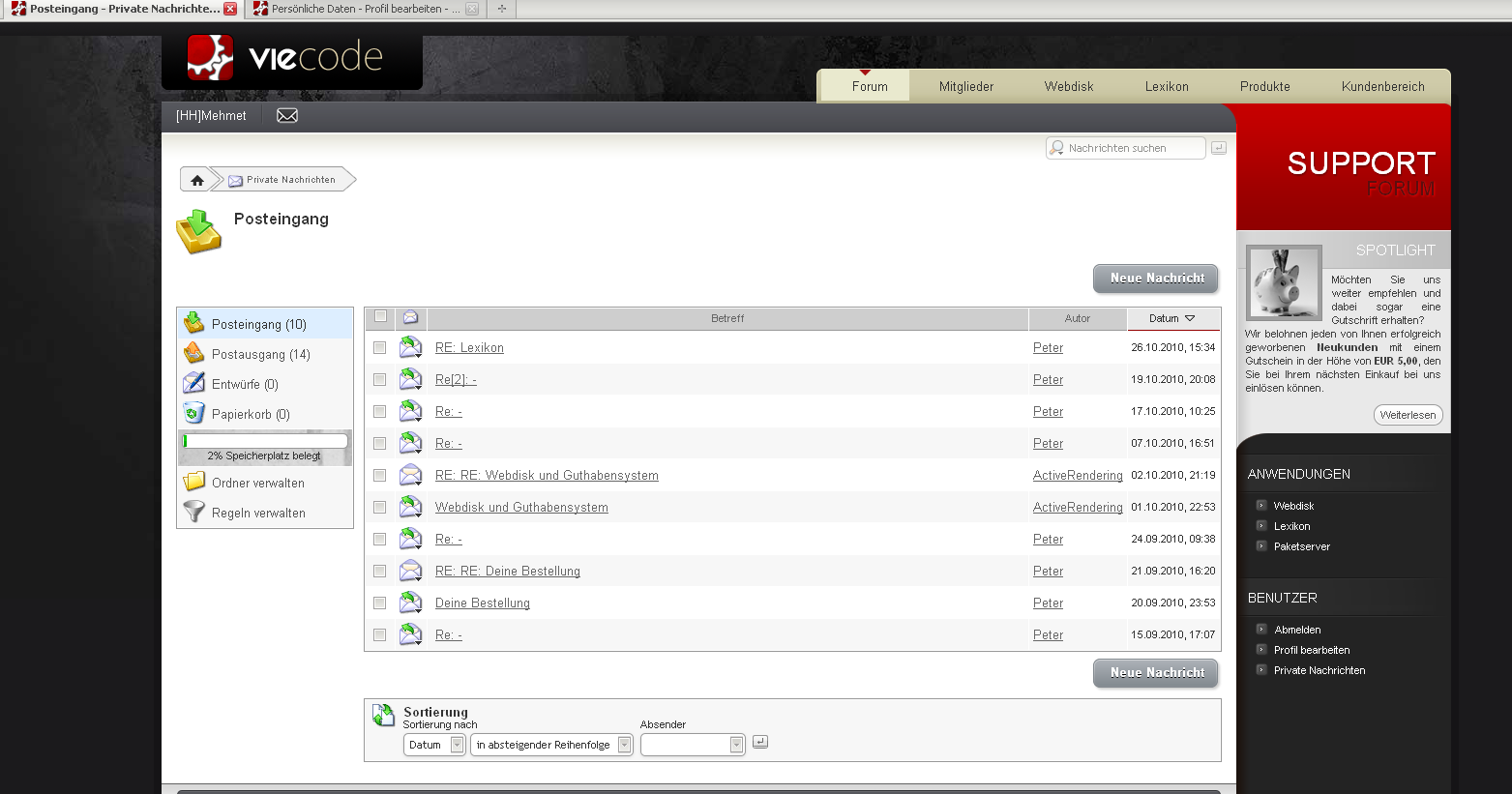Click the submit icon next to message search
This screenshot has height=794, width=1512.
[1219, 148]
